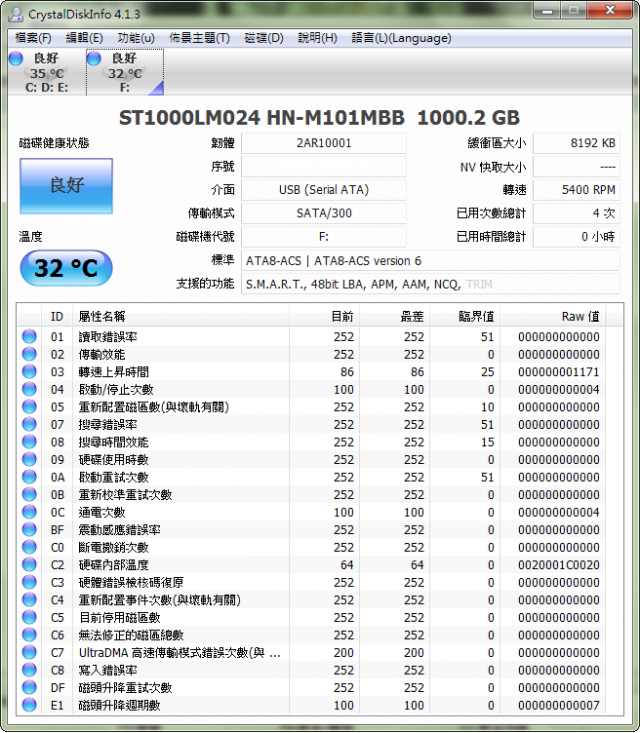Open the 磁碟(D) menu

pyautogui.click(x=264, y=38)
